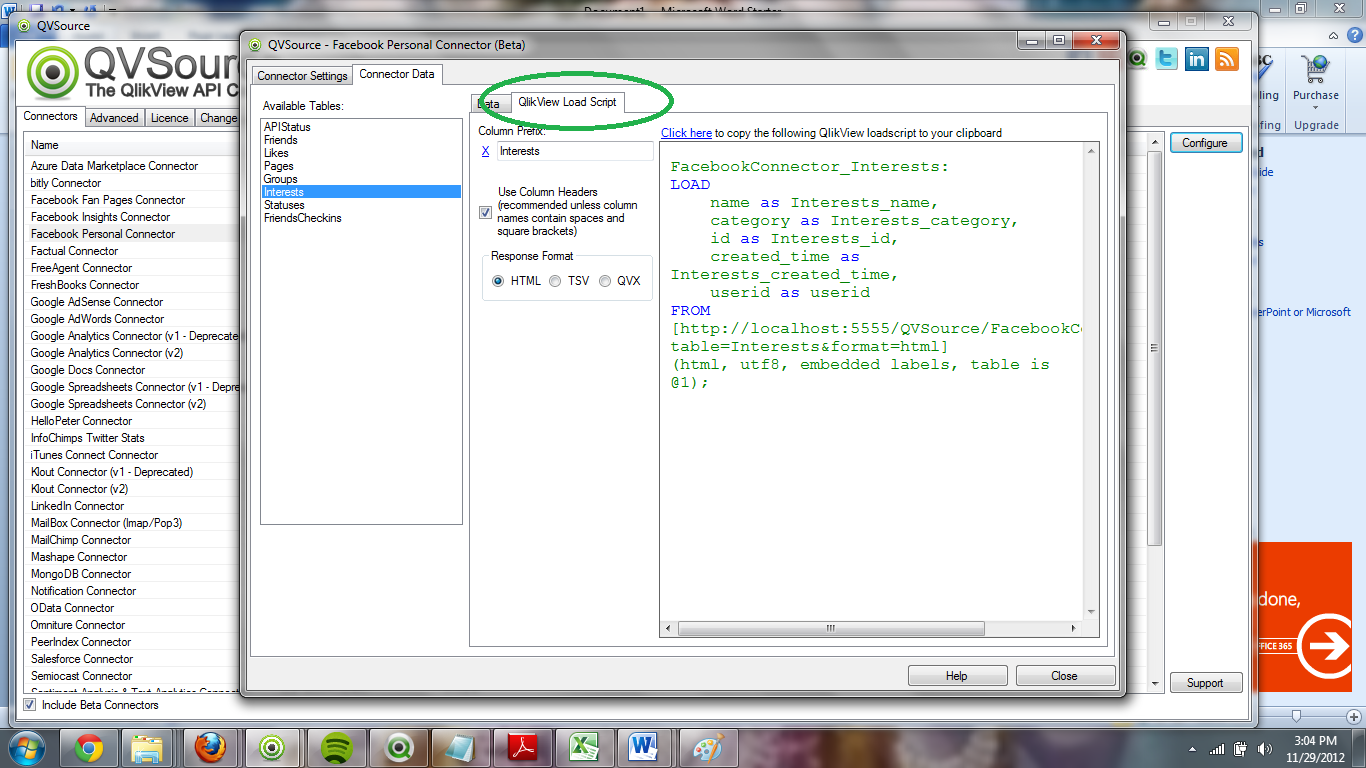Open the Advanced tab in QVSource
This screenshot has width=1366, height=768.
(114, 118)
